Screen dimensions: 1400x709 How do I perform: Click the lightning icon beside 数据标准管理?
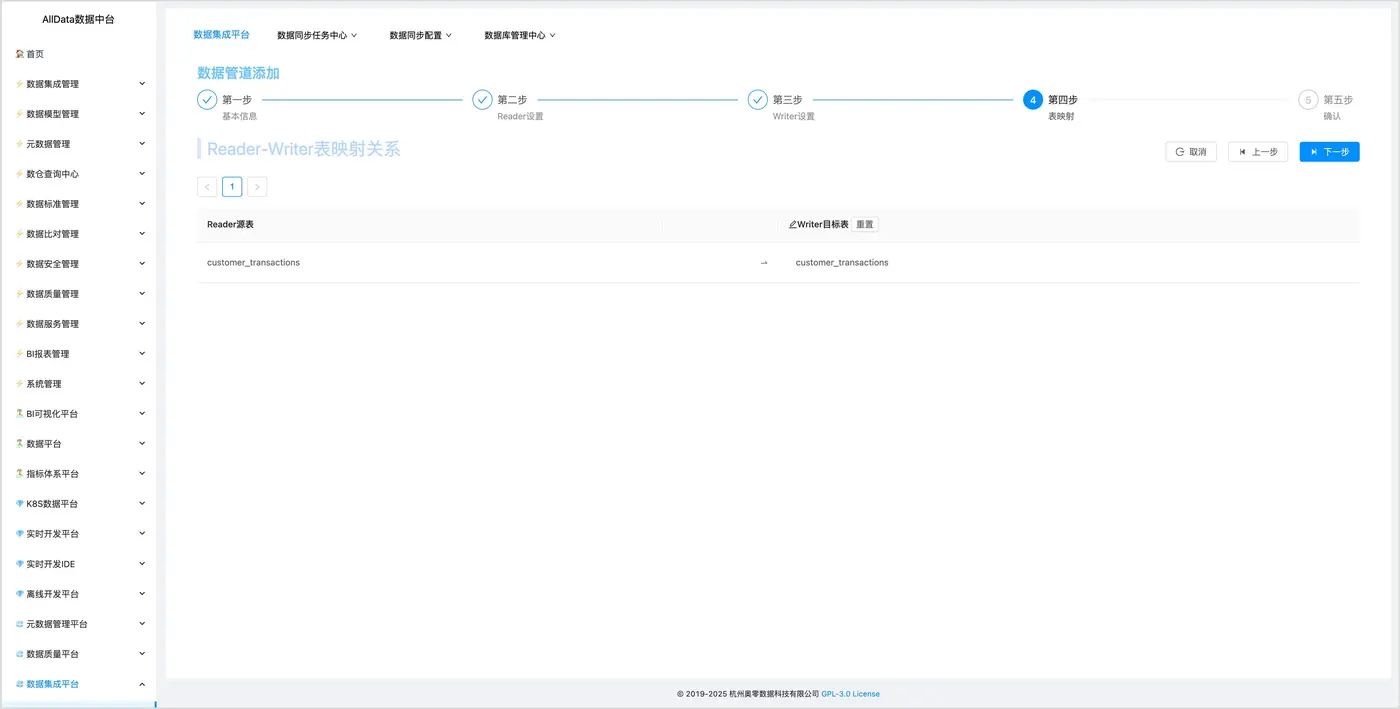point(20,204)
